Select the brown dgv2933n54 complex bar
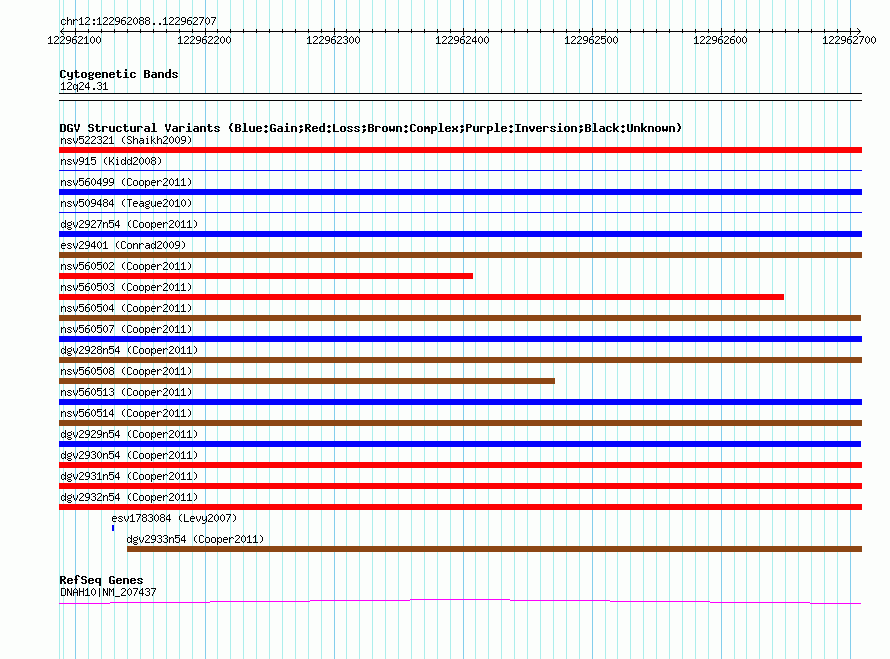 (494, 549)
